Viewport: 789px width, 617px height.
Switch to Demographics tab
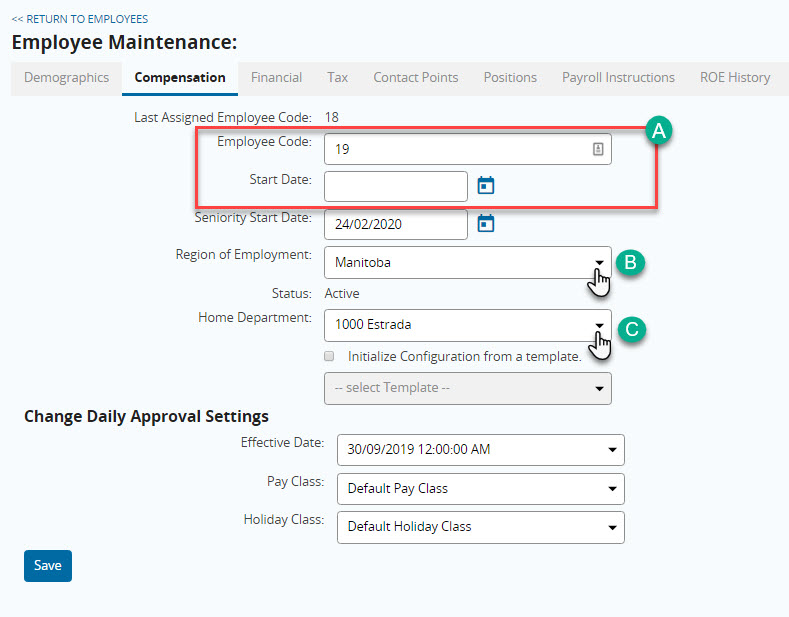[66, 78]
